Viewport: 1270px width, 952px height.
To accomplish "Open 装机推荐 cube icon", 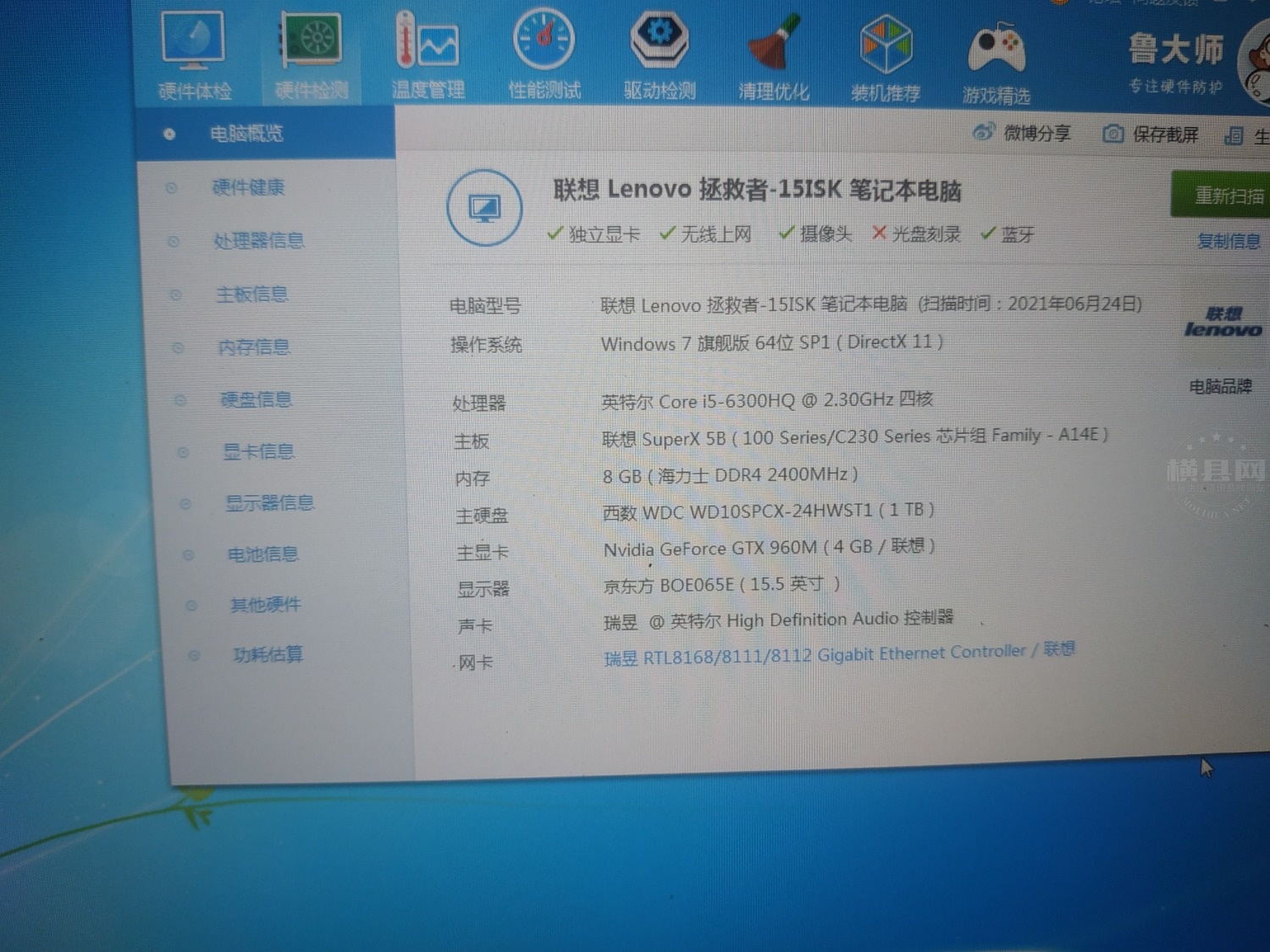I will [x=886, y=58].
